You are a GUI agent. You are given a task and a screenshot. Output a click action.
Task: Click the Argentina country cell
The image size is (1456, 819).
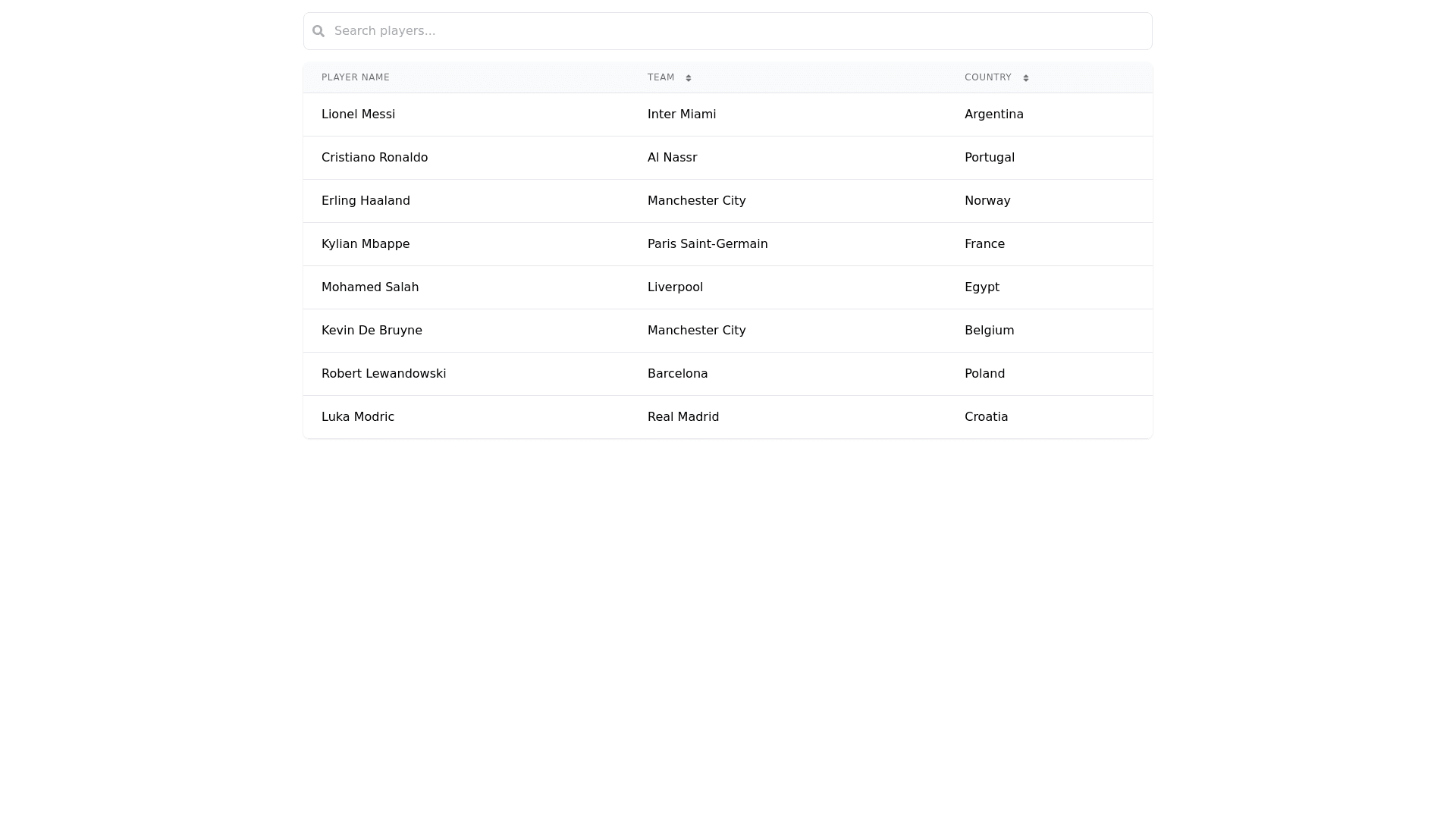[994, 115]
